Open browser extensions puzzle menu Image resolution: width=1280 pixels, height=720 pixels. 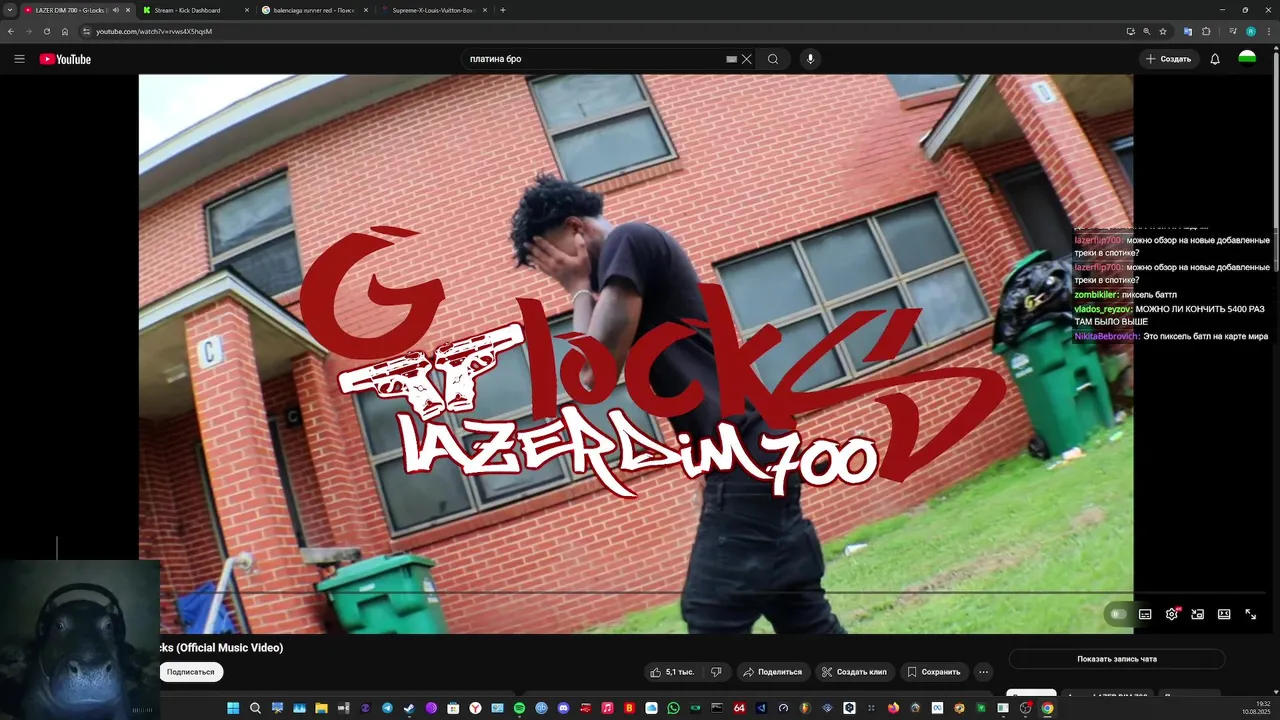click(x=1206, y=31)
